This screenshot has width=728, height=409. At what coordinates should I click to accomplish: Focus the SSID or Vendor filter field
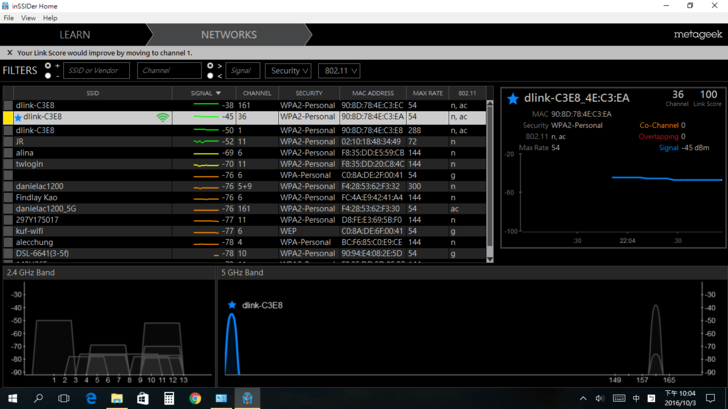97,71
